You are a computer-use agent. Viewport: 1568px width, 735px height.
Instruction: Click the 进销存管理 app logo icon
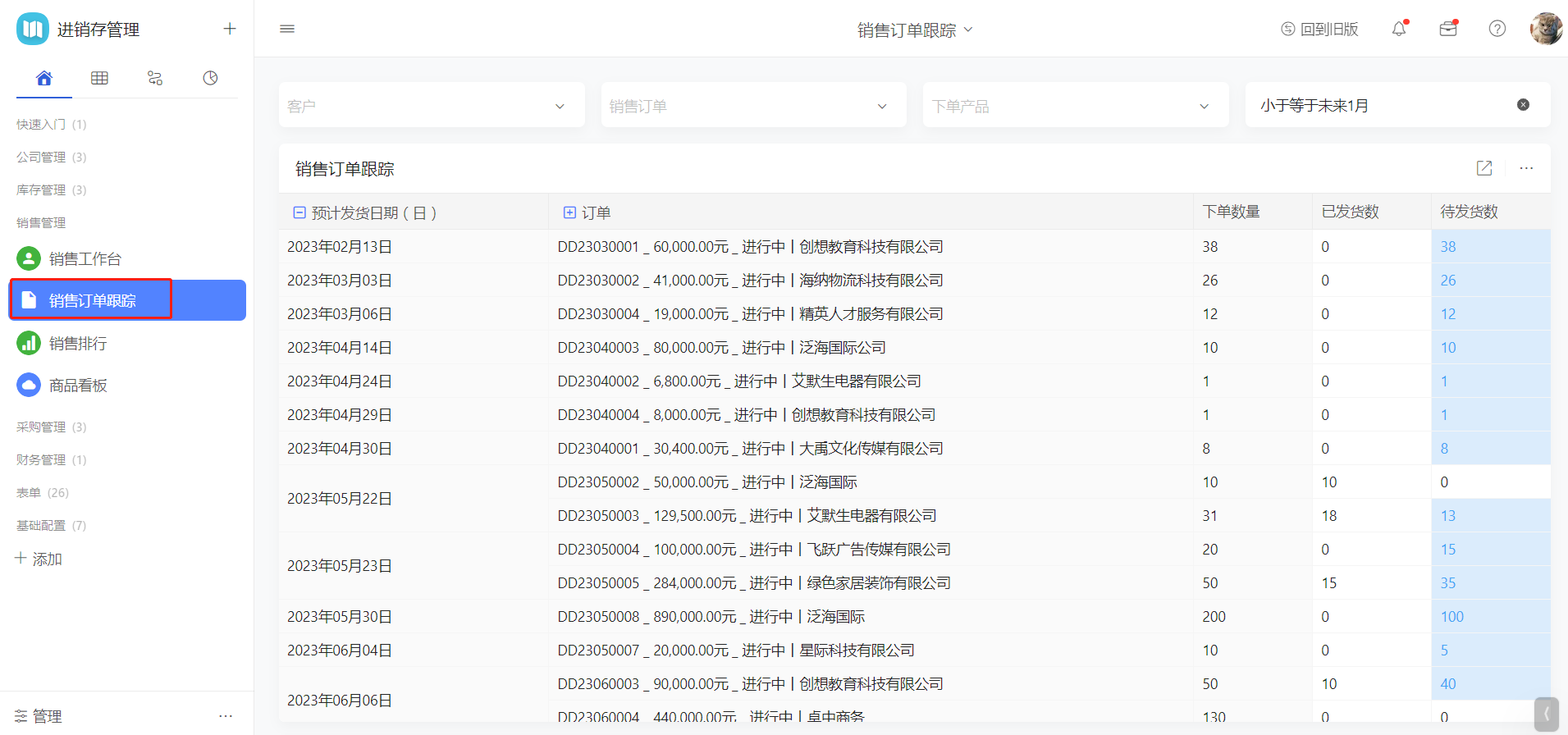pos(33,29)
